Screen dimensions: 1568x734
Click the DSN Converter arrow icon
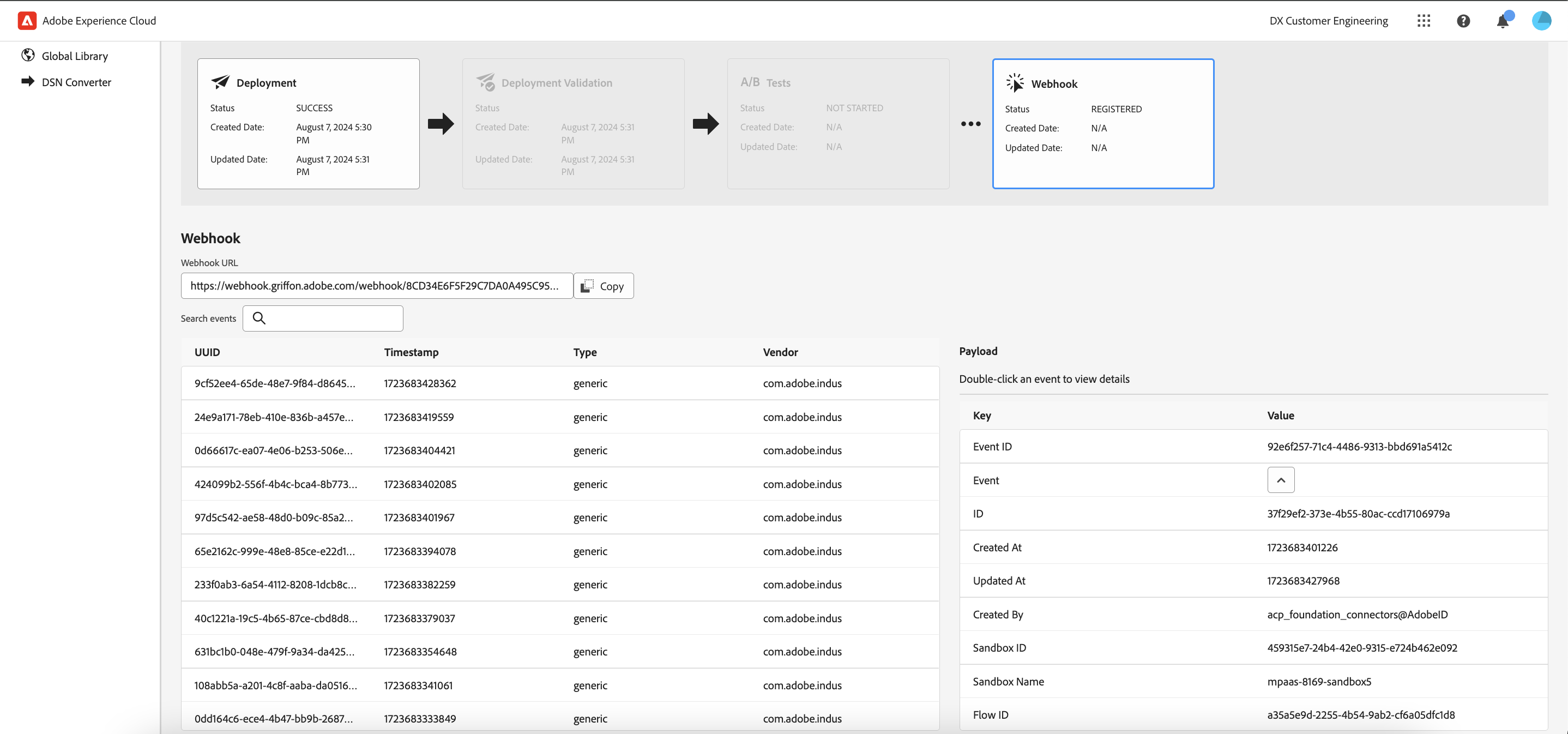[28, 81]
